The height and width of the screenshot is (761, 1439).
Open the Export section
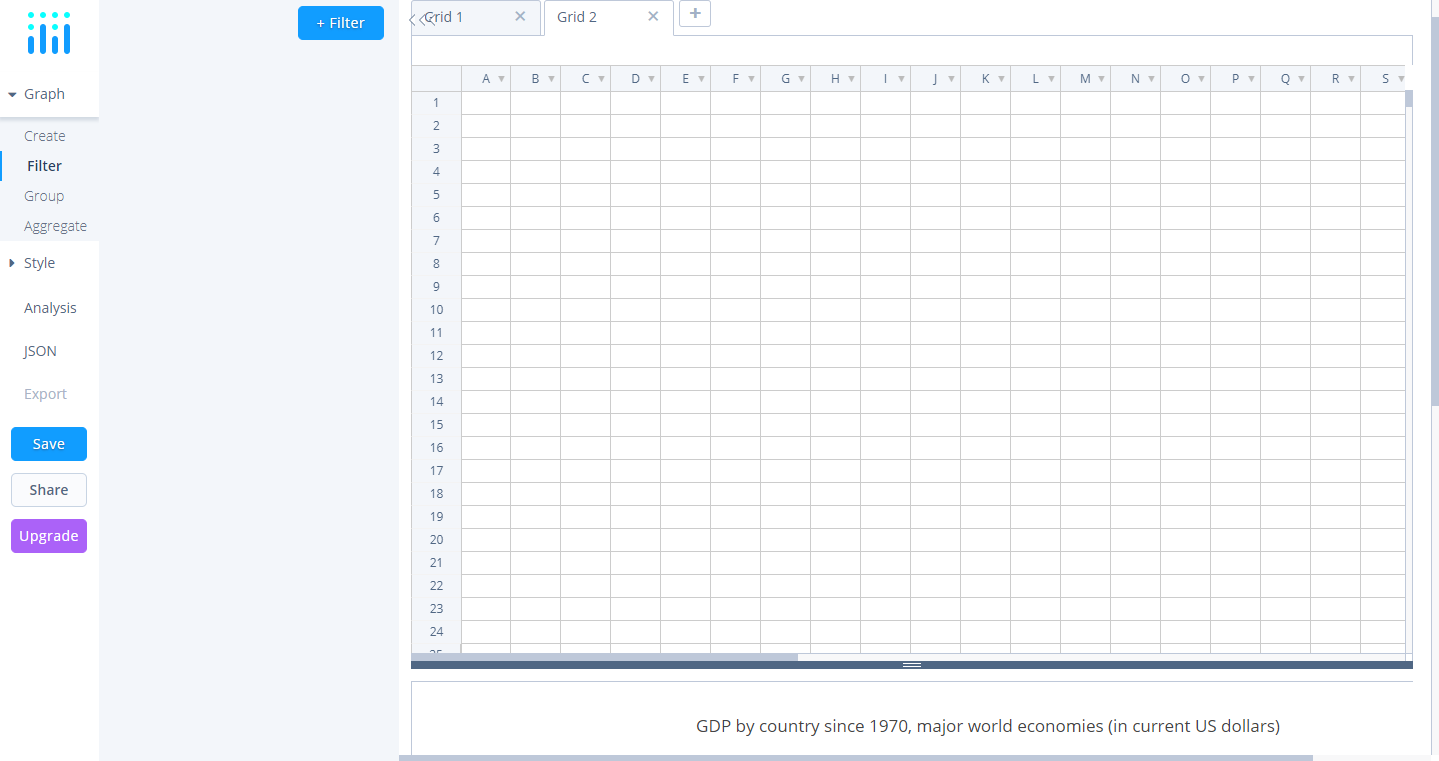coord(46,394)
